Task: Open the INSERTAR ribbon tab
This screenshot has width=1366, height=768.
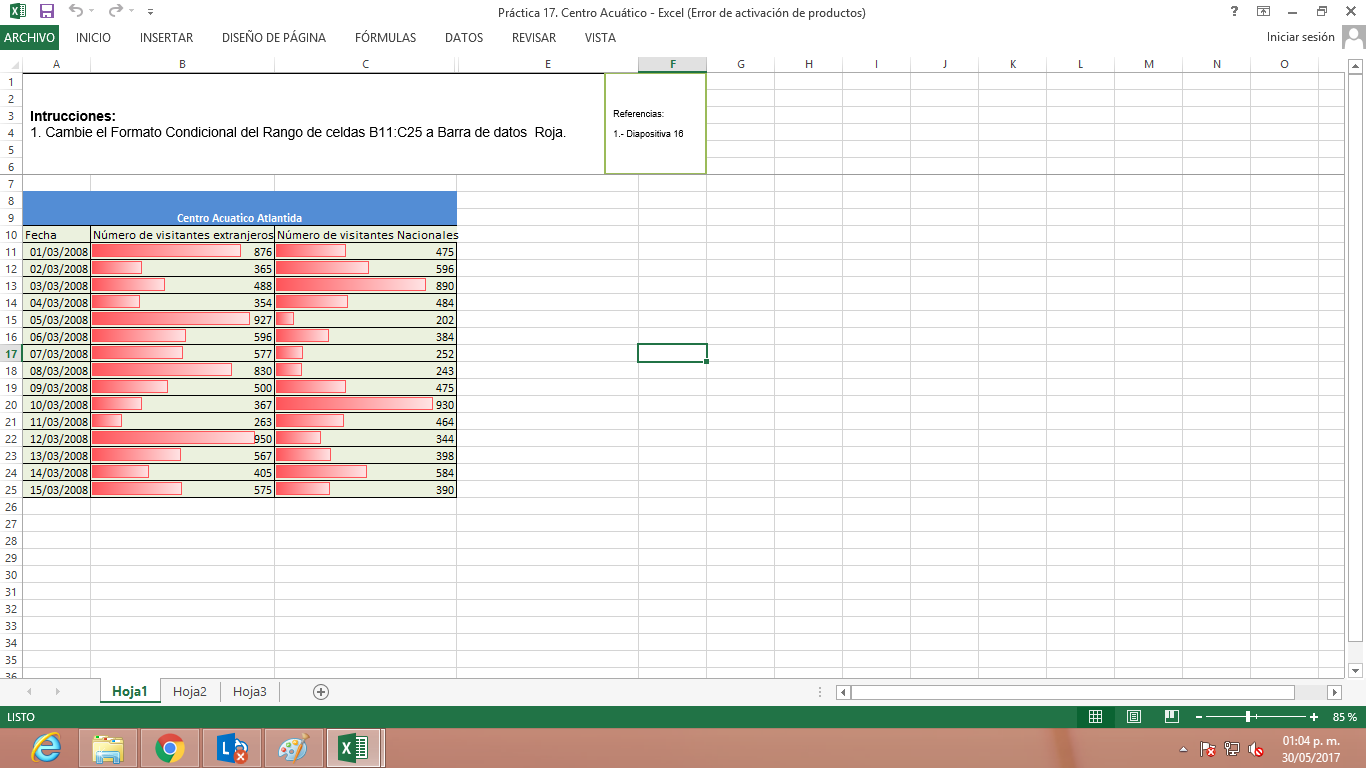Action: [x=167, y=38]
